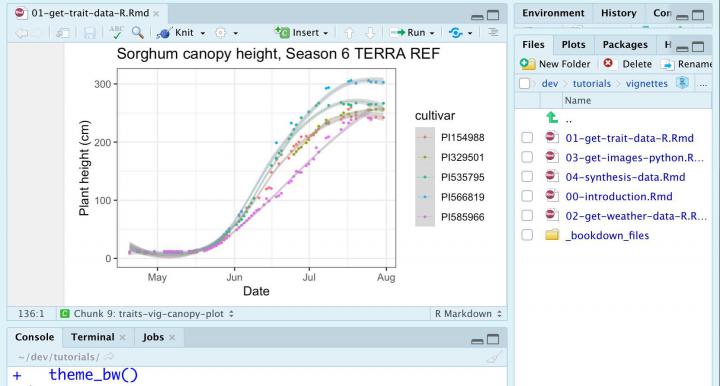Click the New Folder button
The image size is (720, 386).
point(555,64)
